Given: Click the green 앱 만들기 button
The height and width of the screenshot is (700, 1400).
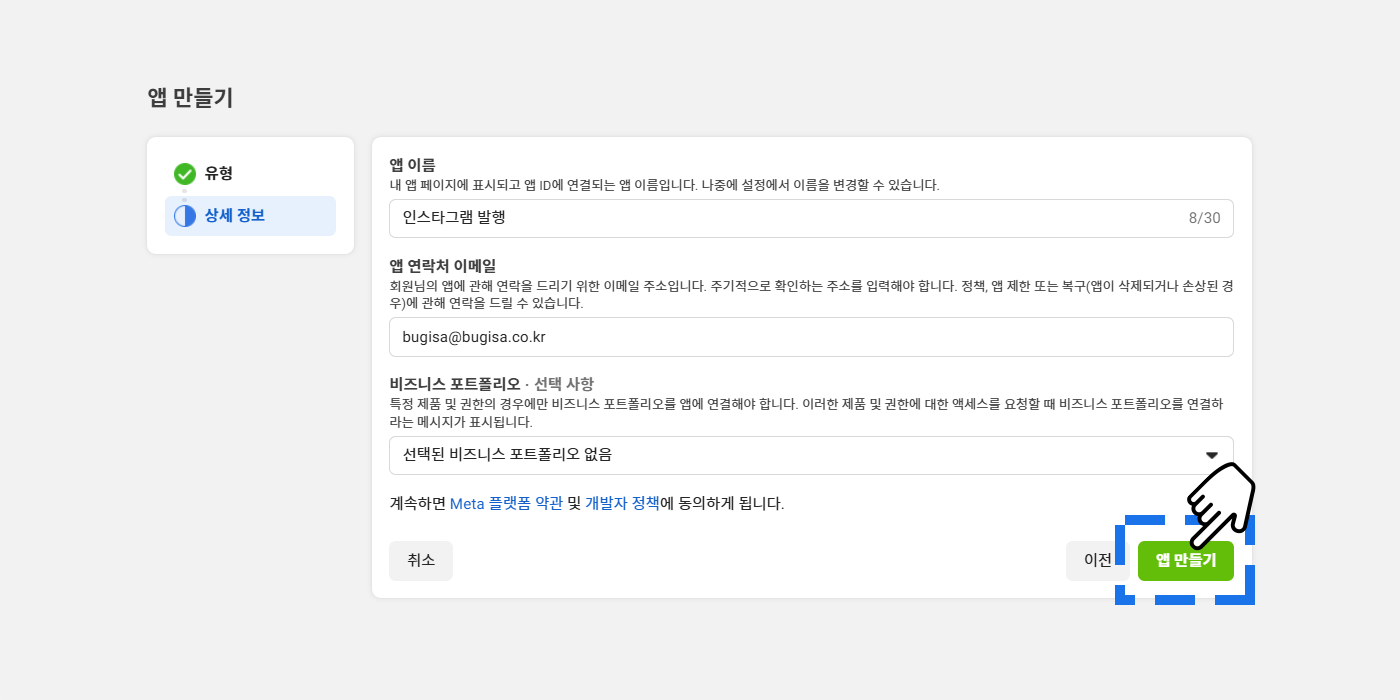Looking at the screenshot, I should (1185, 561).
